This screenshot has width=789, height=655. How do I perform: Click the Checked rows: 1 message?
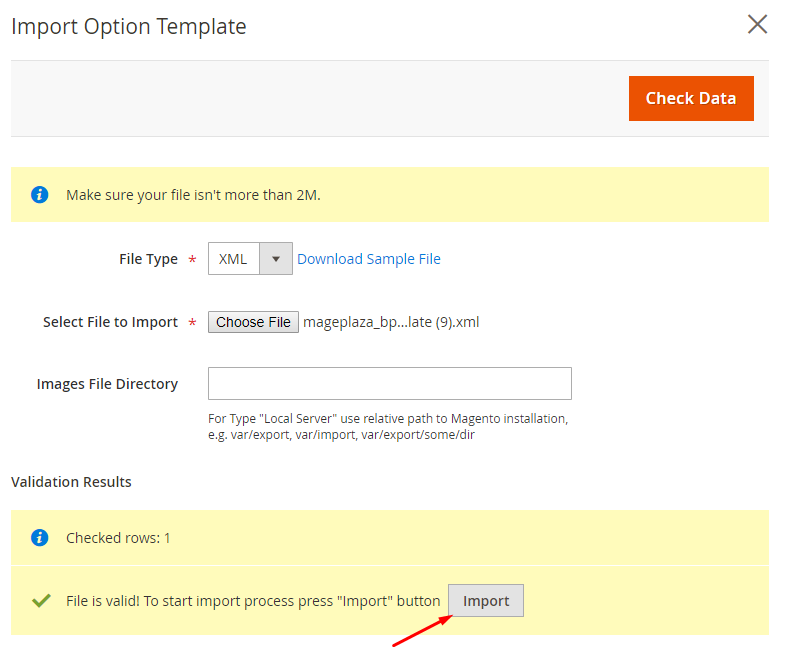click(118, 538)
